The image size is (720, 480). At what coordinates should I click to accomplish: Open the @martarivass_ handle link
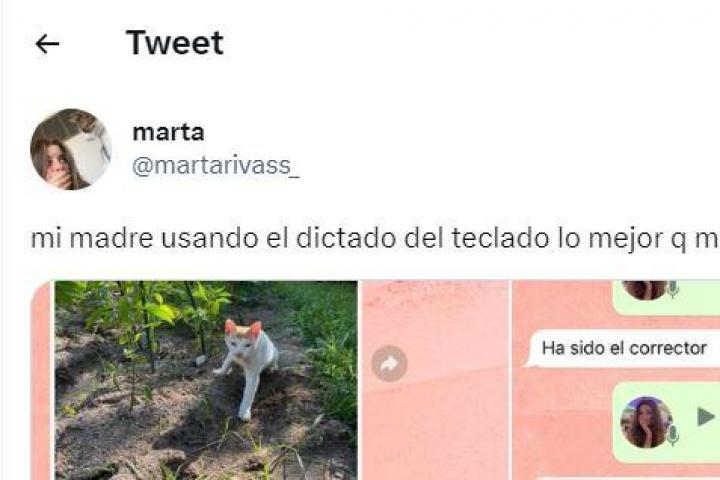(x=216, y=166)
